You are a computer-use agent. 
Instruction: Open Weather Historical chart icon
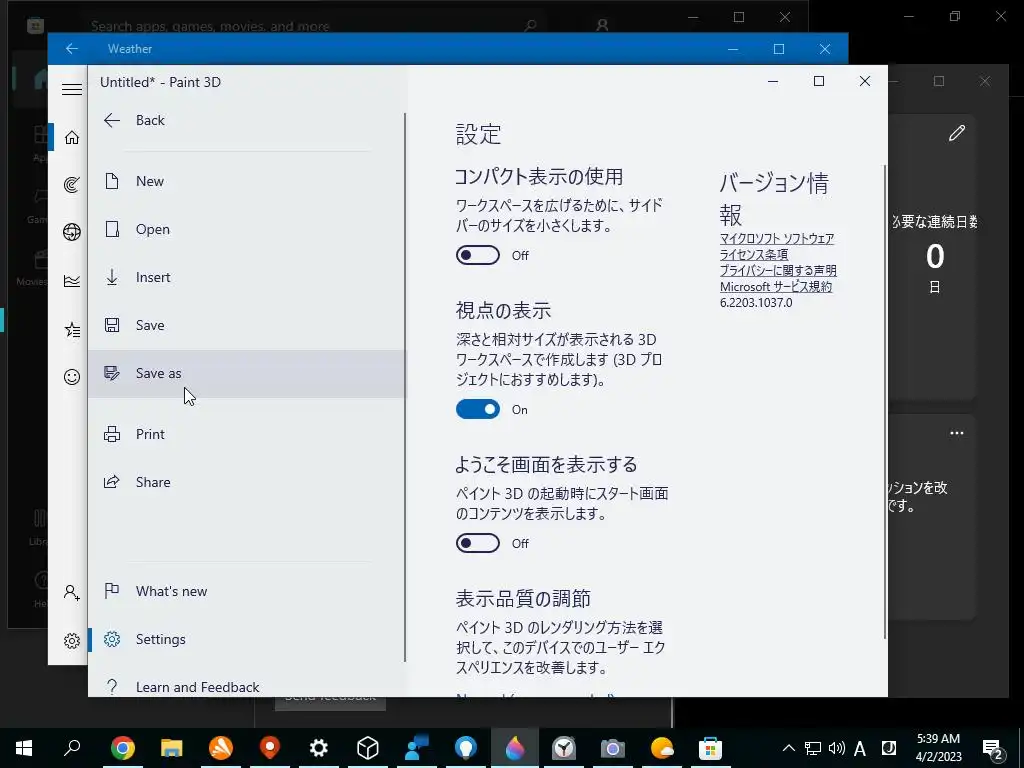tap(72, 281)
